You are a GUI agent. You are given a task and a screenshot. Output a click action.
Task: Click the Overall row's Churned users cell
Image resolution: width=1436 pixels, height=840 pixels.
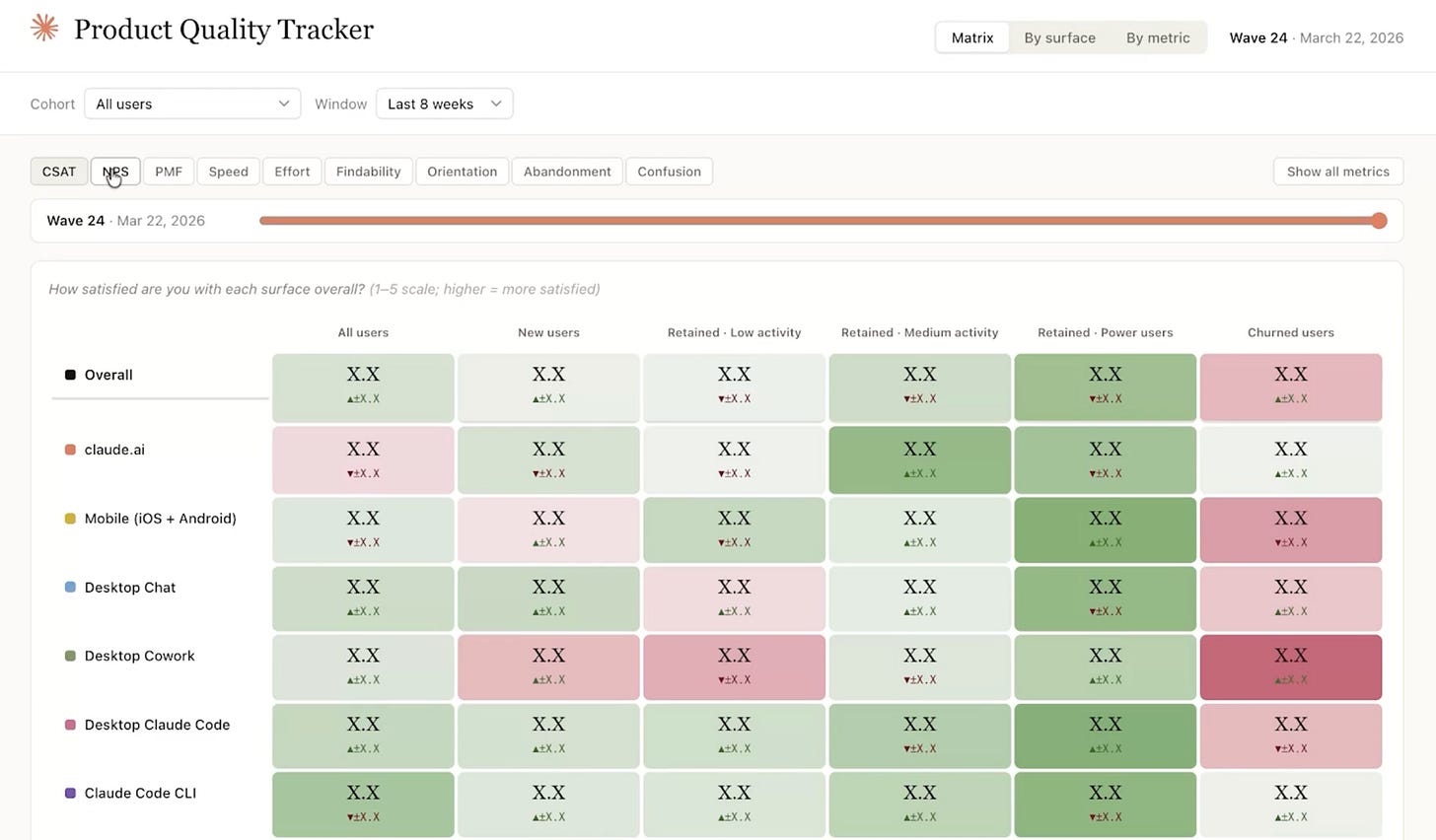1291,387
